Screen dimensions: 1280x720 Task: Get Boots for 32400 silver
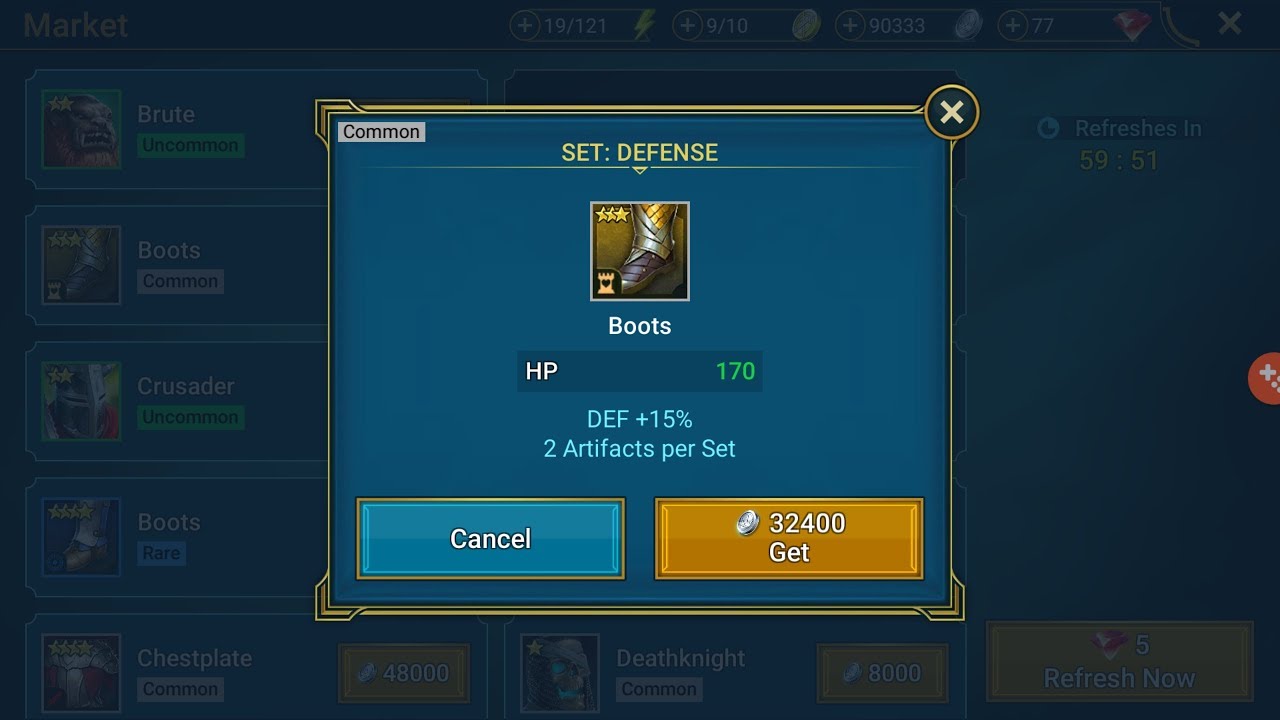coord(789,539)
